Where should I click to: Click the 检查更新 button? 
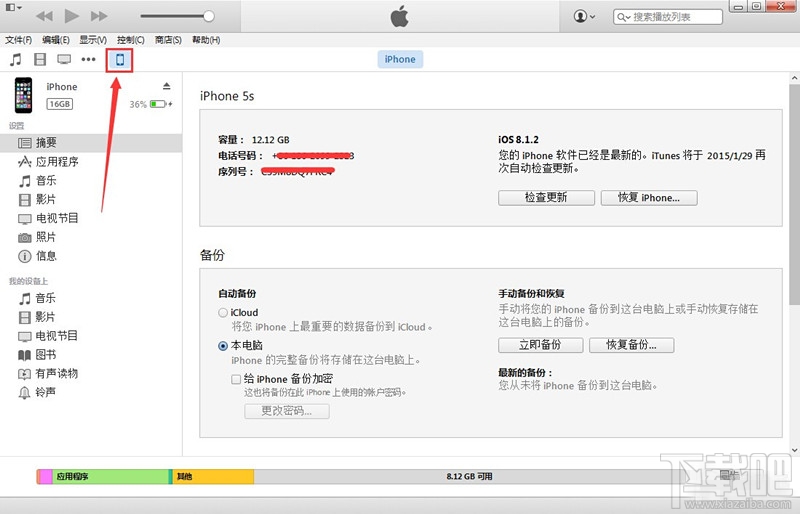(546, 198)
